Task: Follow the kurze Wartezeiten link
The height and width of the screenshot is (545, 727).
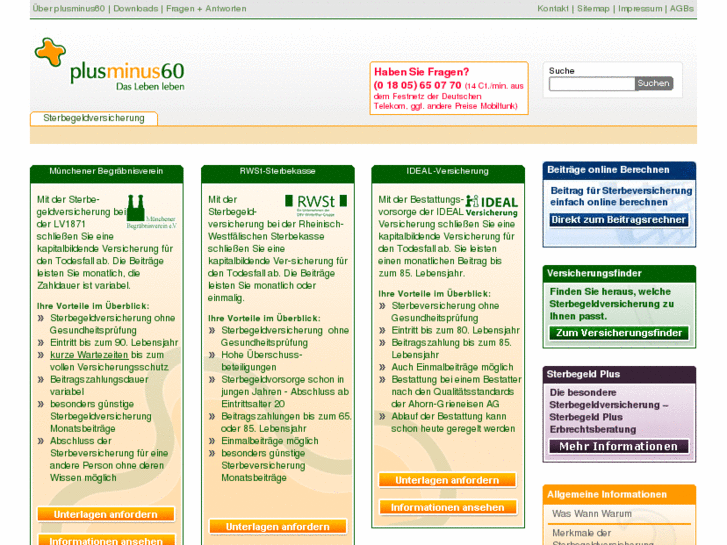Action: [89, 355]
